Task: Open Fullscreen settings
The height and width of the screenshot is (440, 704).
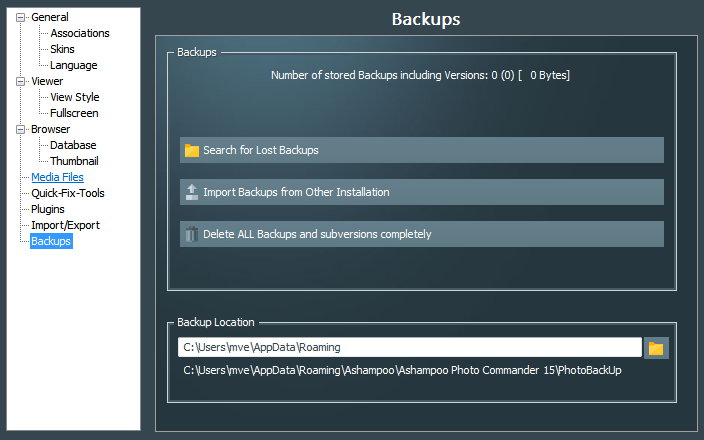Action: click(74, 113)
